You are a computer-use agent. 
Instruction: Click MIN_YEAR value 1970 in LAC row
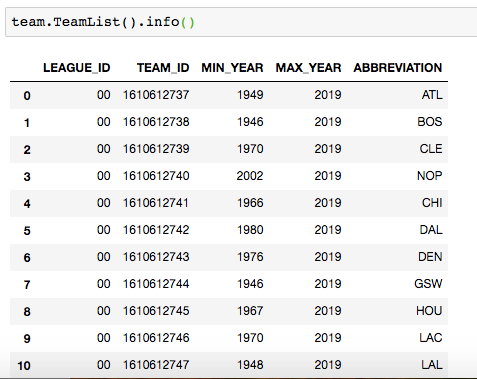[250, 338]
